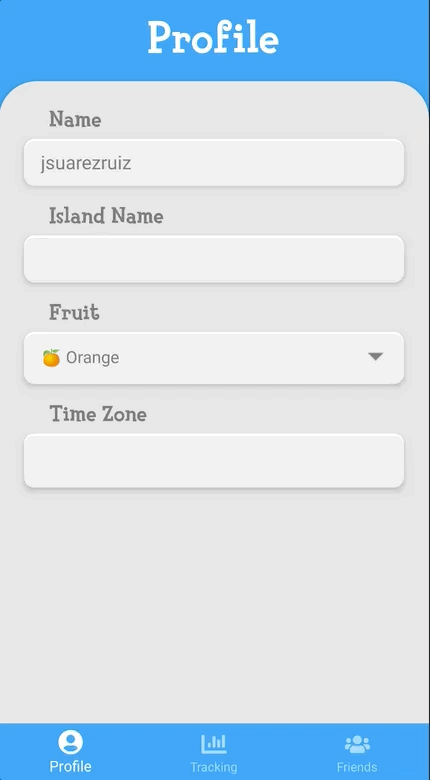Image resolution: width=430 pixels, height=780 pixels.
Task: Expand the Fruit dropdown arrow
Action: (375, 356)
